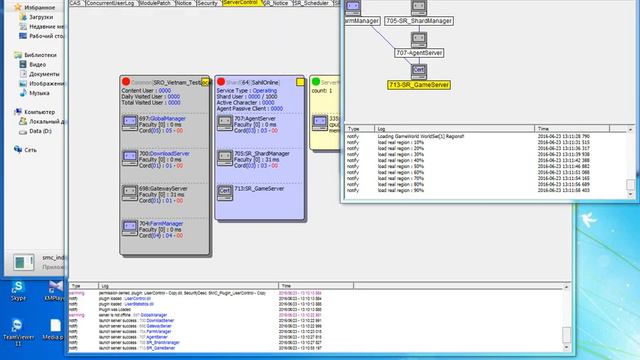Click the 698 GatewayServer computer icon
This screenshot has height=360, width=640.
tap(130, 193)
